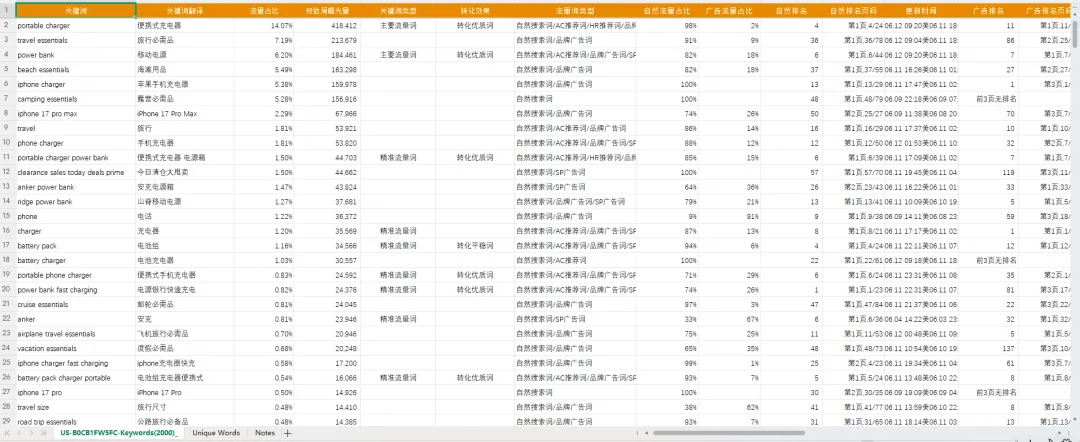Select the 自然流量占比 header cell

pyautogui.click(x=667, y=11)
